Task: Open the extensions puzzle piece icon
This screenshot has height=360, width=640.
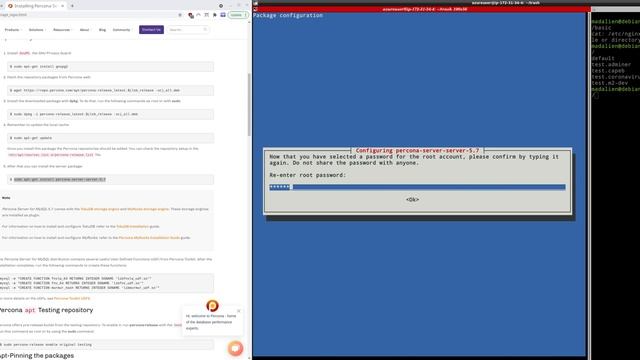Action: tap(215, 15)
